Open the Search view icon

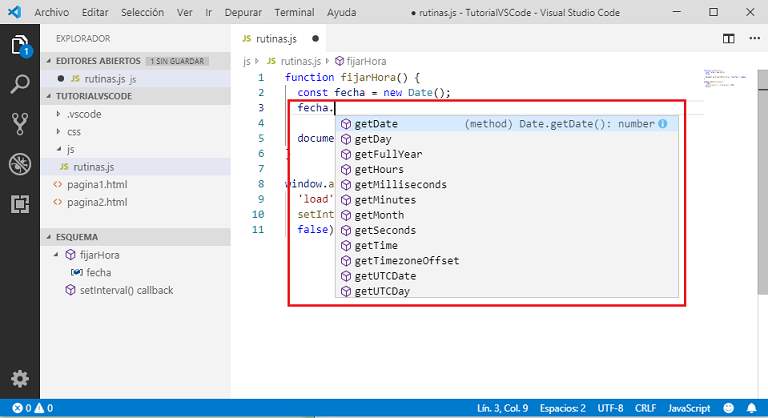tap(20, 84)
